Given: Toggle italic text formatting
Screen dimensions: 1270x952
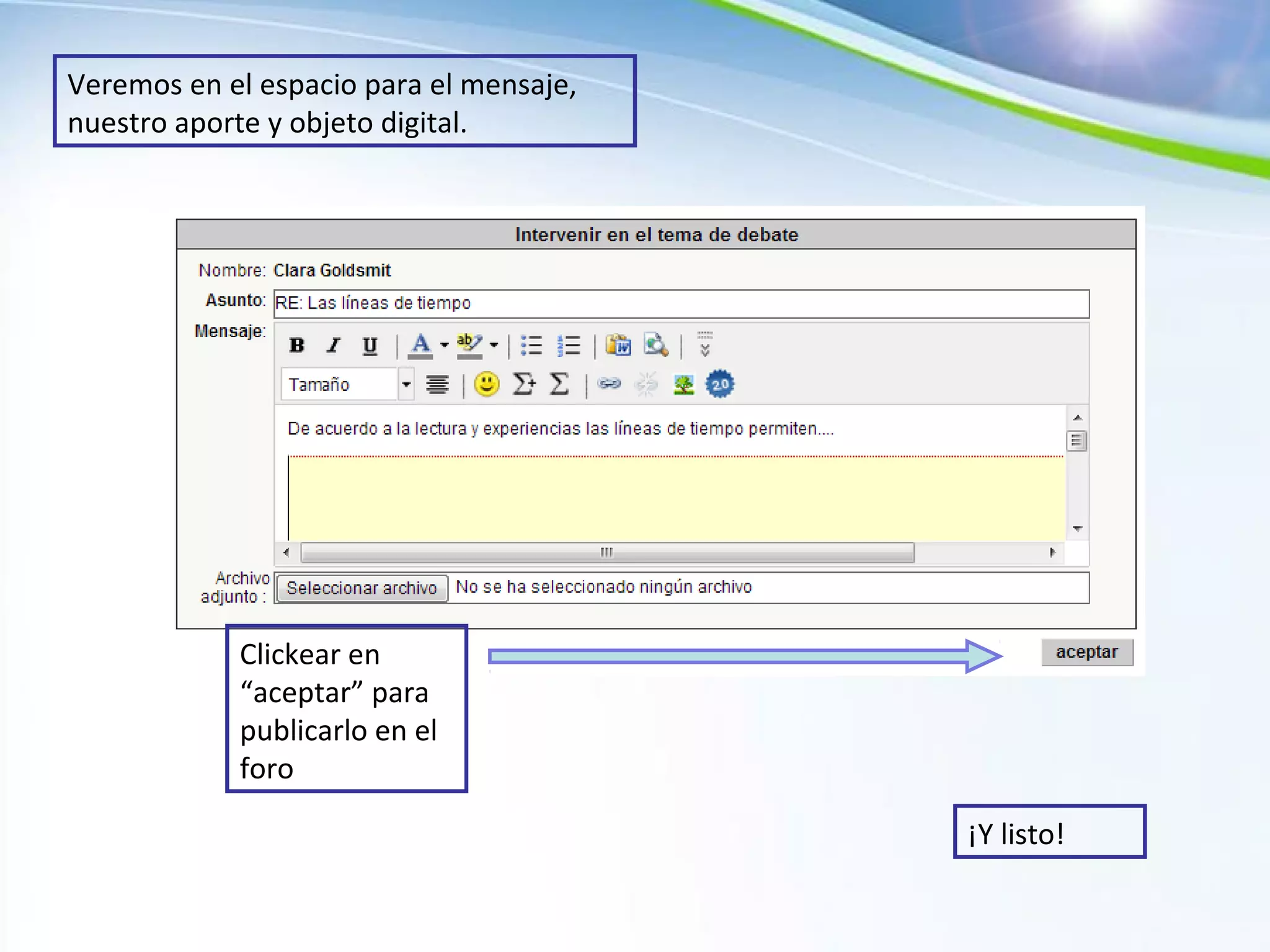Looking at the screenshot, I should [334, 345].
